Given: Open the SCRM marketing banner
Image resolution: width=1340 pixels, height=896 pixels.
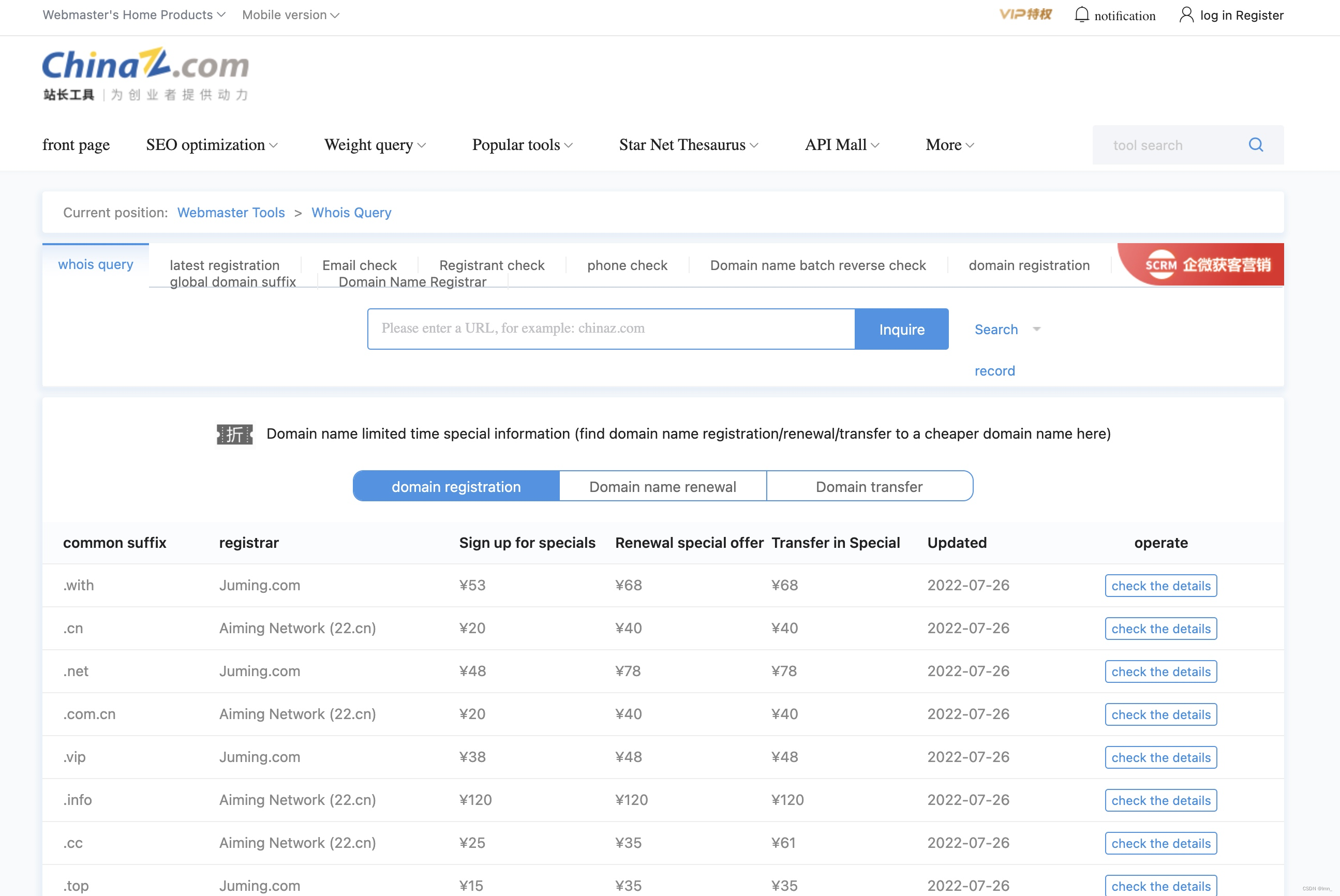Looking at the screenshot, I should pyautogui.click(x=1201, y=264).
